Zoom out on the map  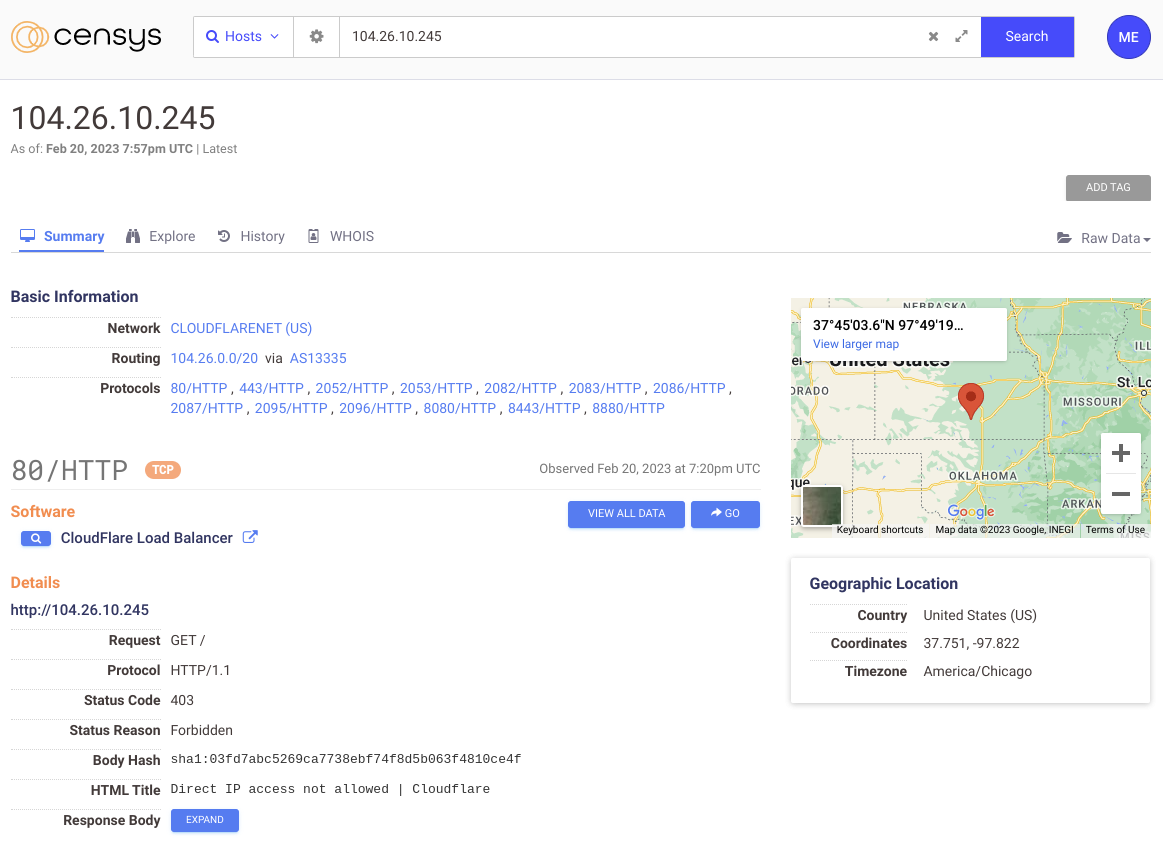(1120, 494)
